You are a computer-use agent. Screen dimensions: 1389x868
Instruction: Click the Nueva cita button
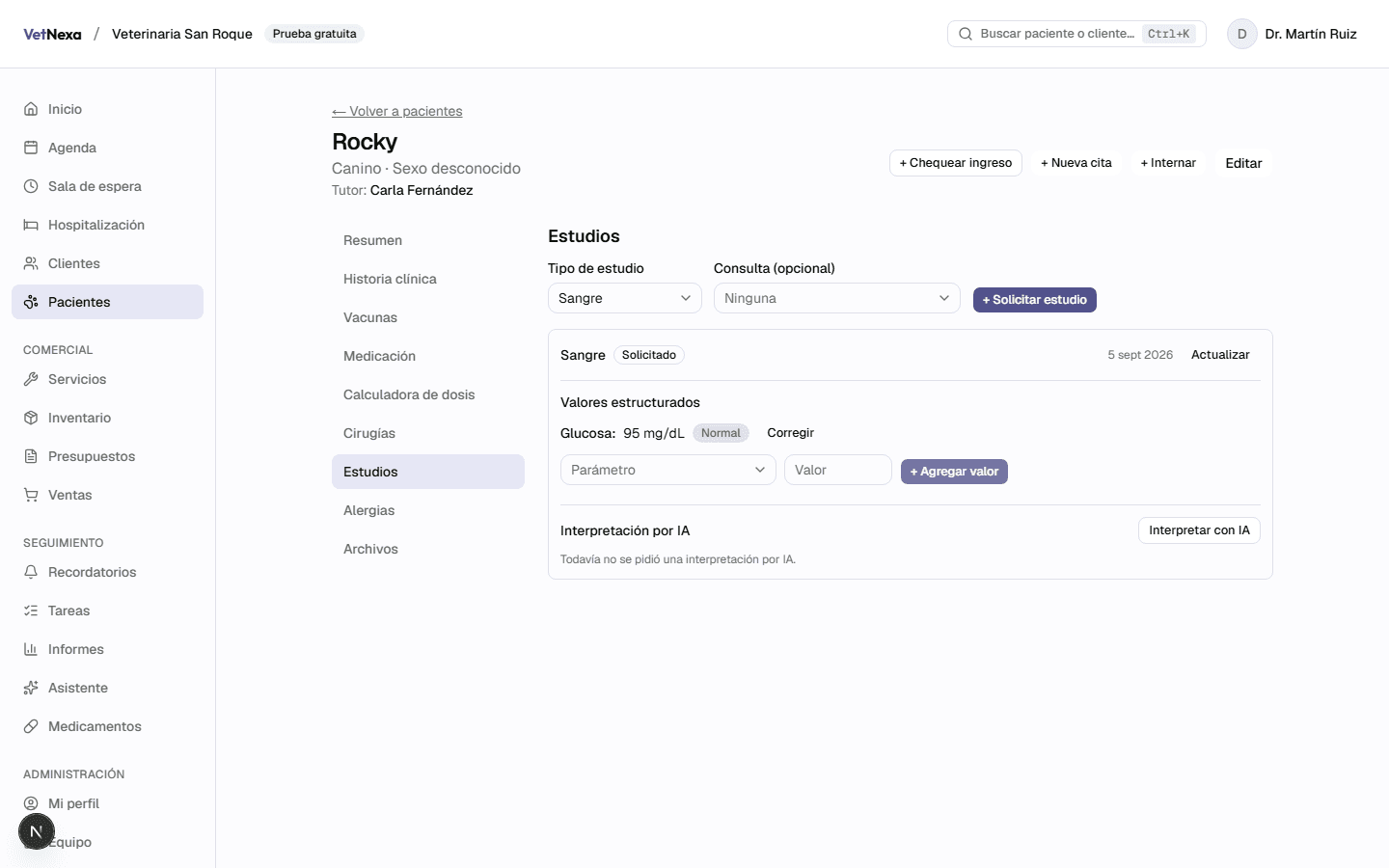click(1076, 163)
